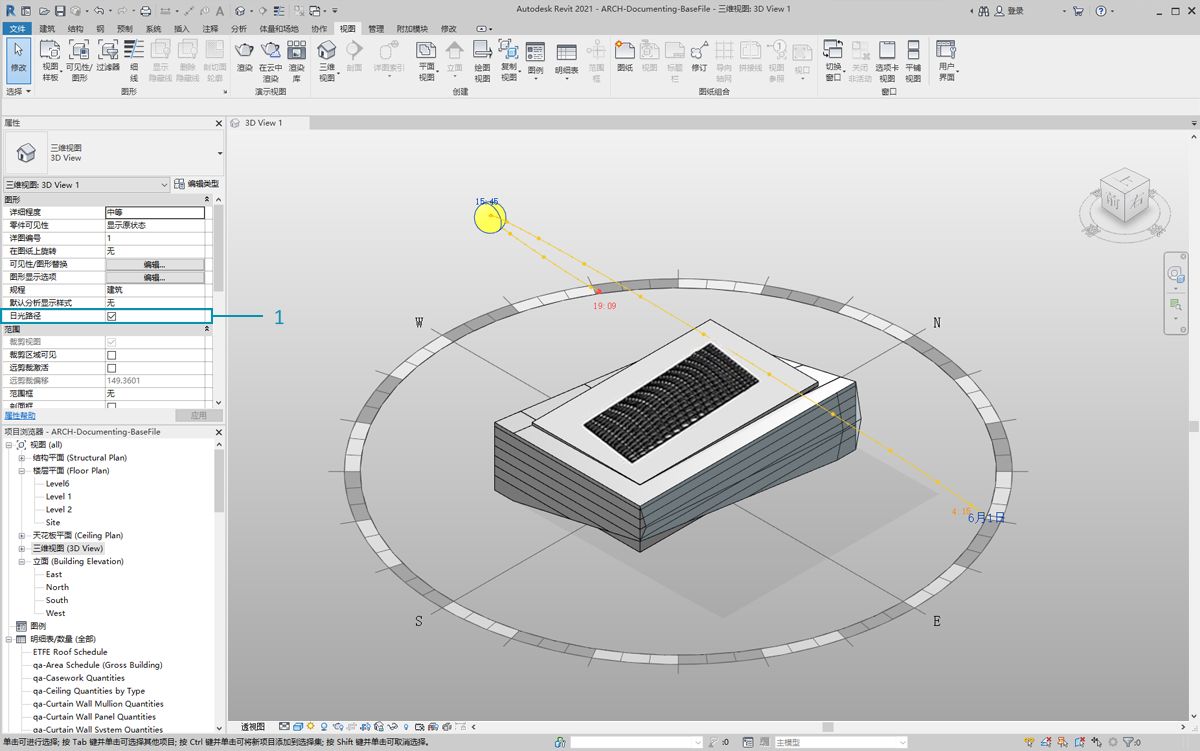Screen dimensions: 1200x751
Task: Click 复制视图 (Duplicate View) tool
Action: point(508,60)
